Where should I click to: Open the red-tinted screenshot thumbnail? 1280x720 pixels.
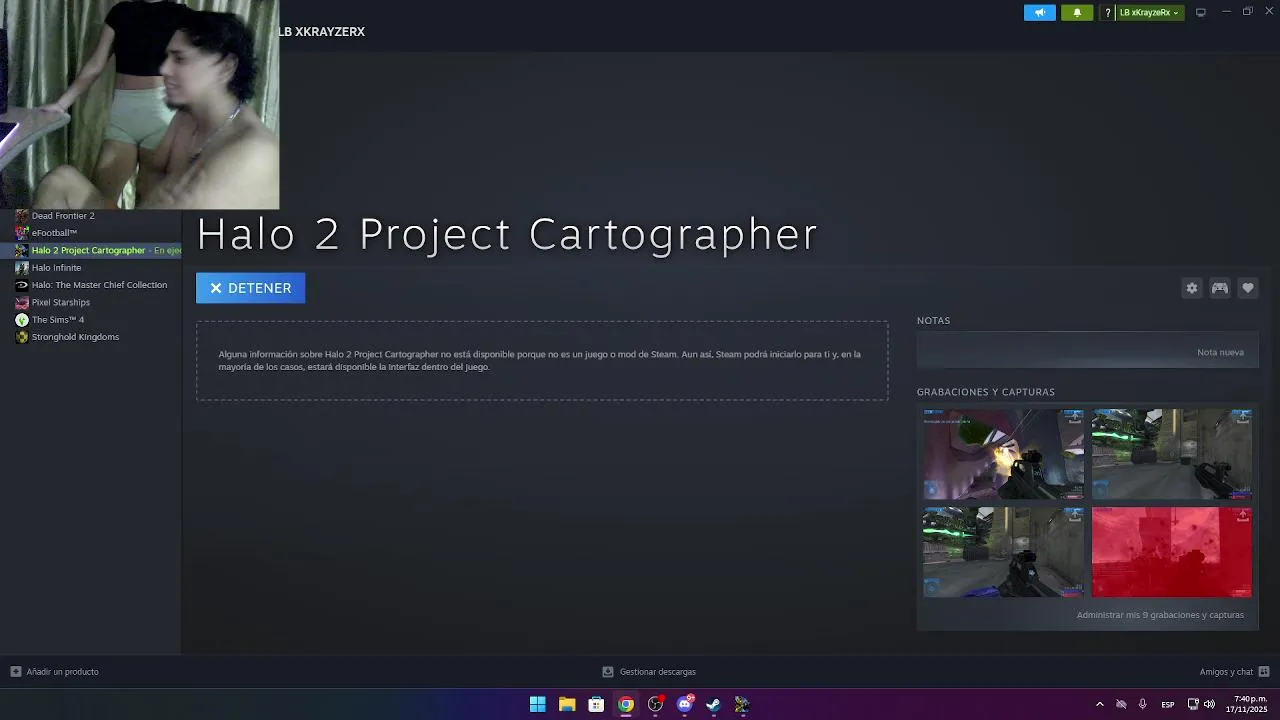(1171, 552)
